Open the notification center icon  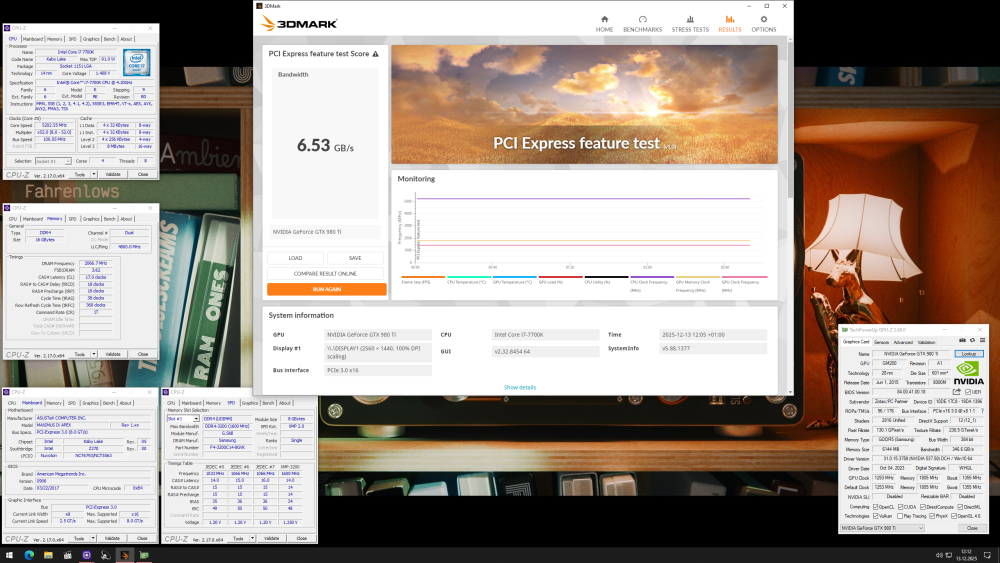point(987,555)
